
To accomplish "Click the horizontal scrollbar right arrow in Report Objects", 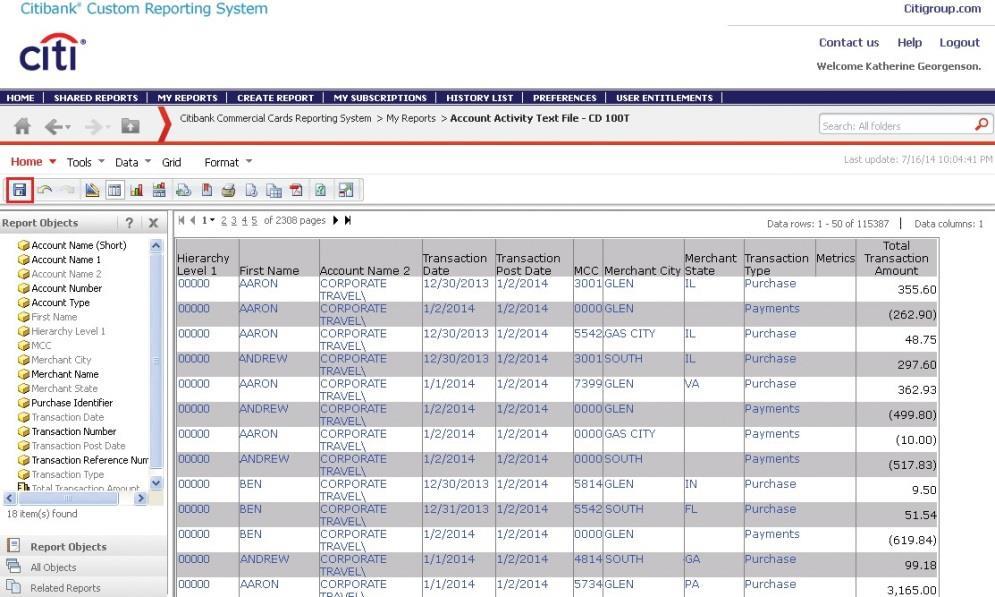I will (x=141, y=499).
